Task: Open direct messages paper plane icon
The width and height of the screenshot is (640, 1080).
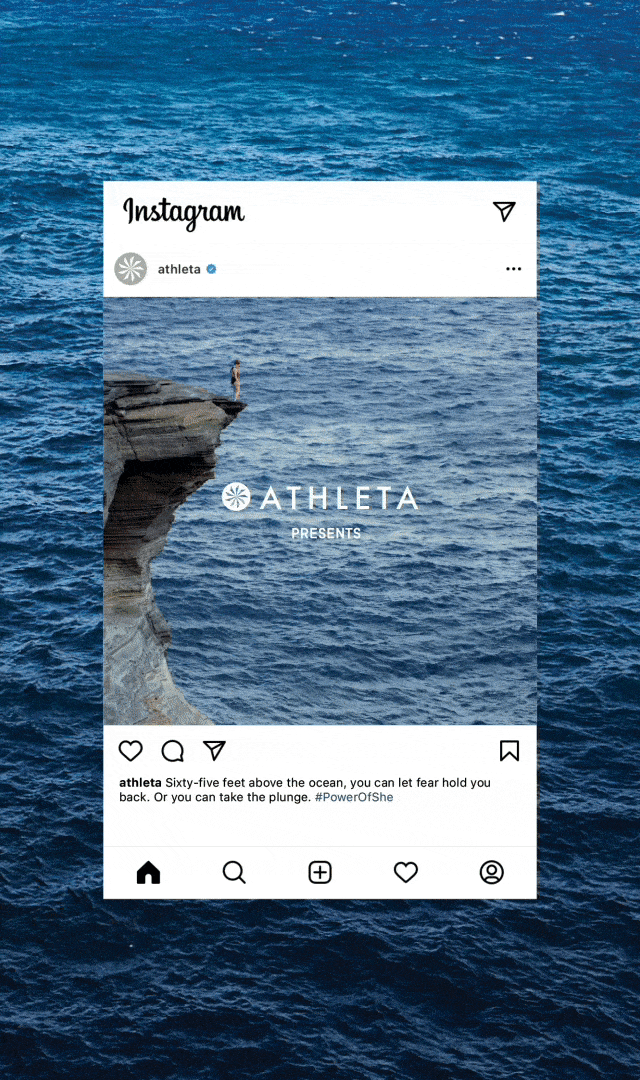Action: point(504,211)
